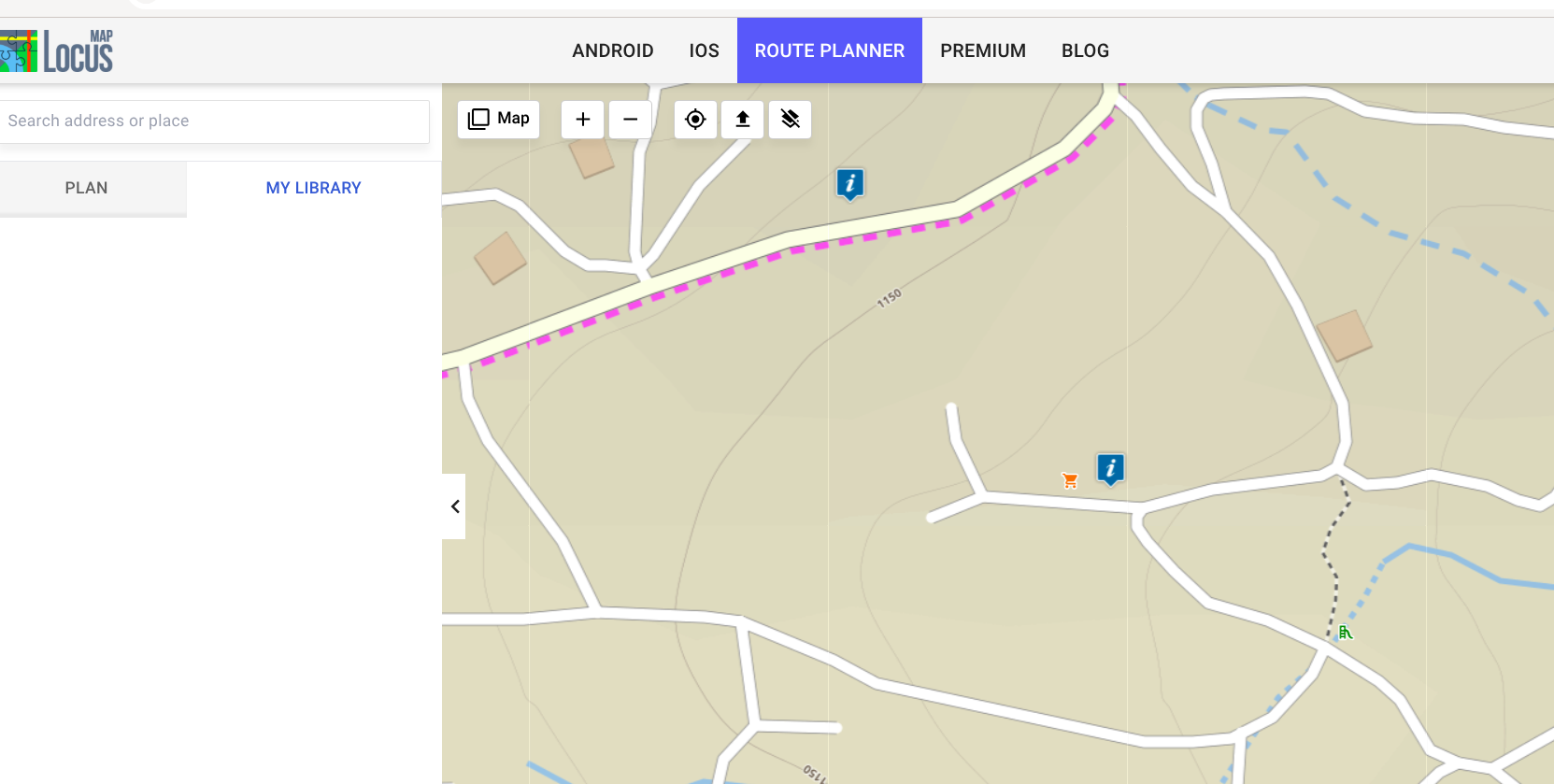Switch to the PLAN tab
This screenshot has height=784, width=1554.
coord(86,188)
